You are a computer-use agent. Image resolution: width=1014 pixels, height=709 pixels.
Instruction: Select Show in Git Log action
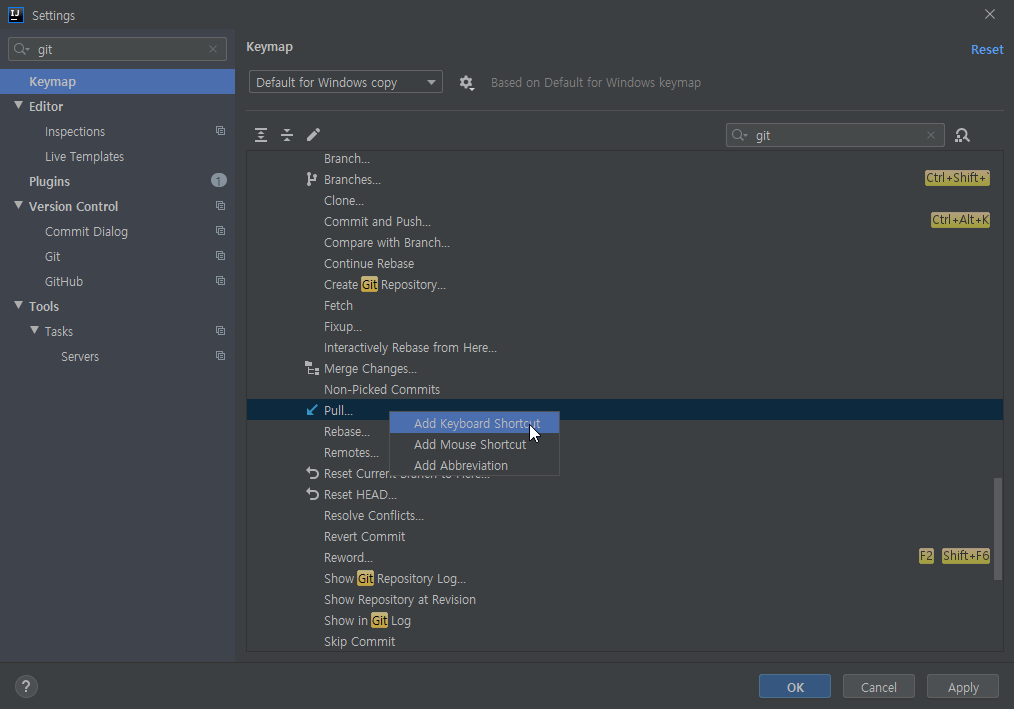625,620
